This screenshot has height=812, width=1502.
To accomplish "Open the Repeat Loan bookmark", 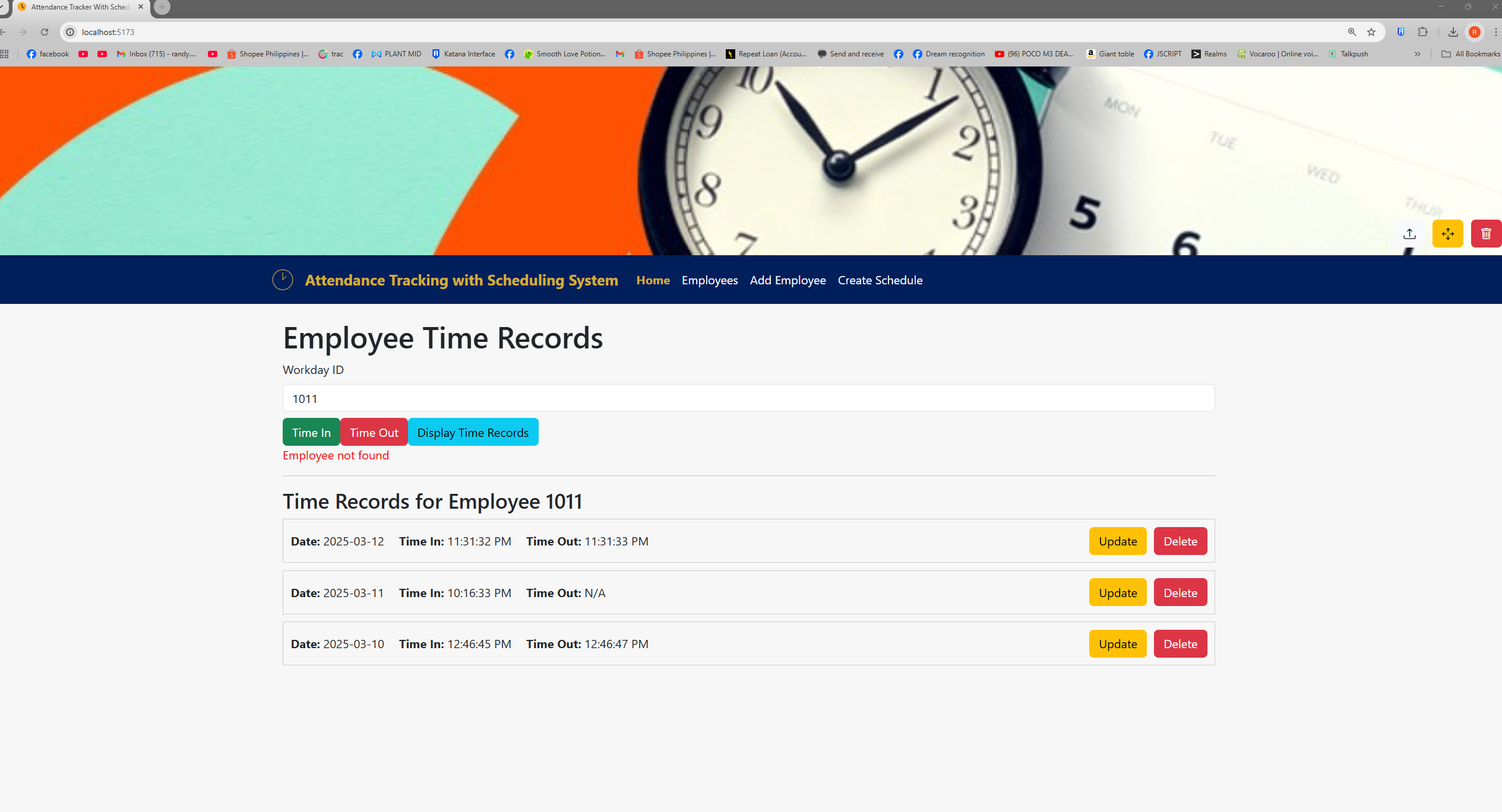I will coord(767,54).
